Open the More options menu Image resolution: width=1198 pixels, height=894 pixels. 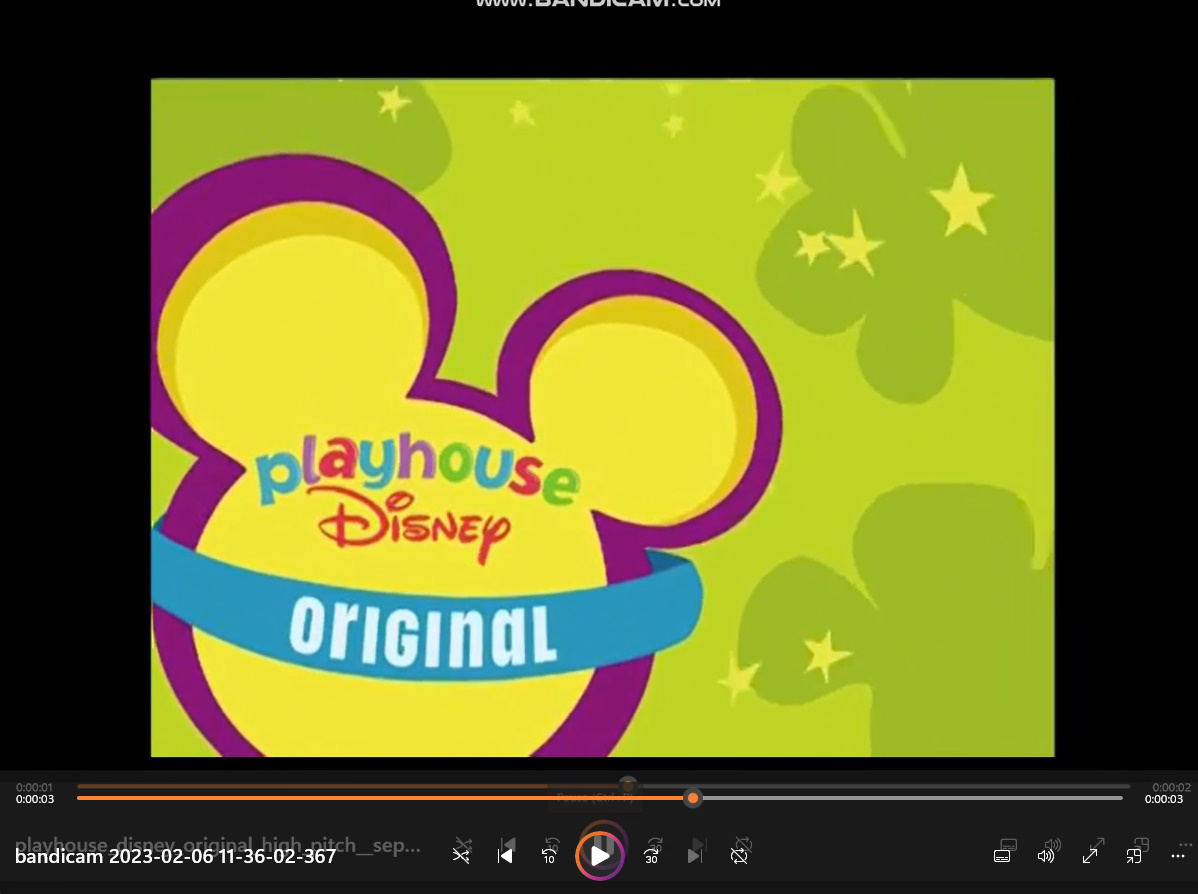click(x=1178, y=857)
